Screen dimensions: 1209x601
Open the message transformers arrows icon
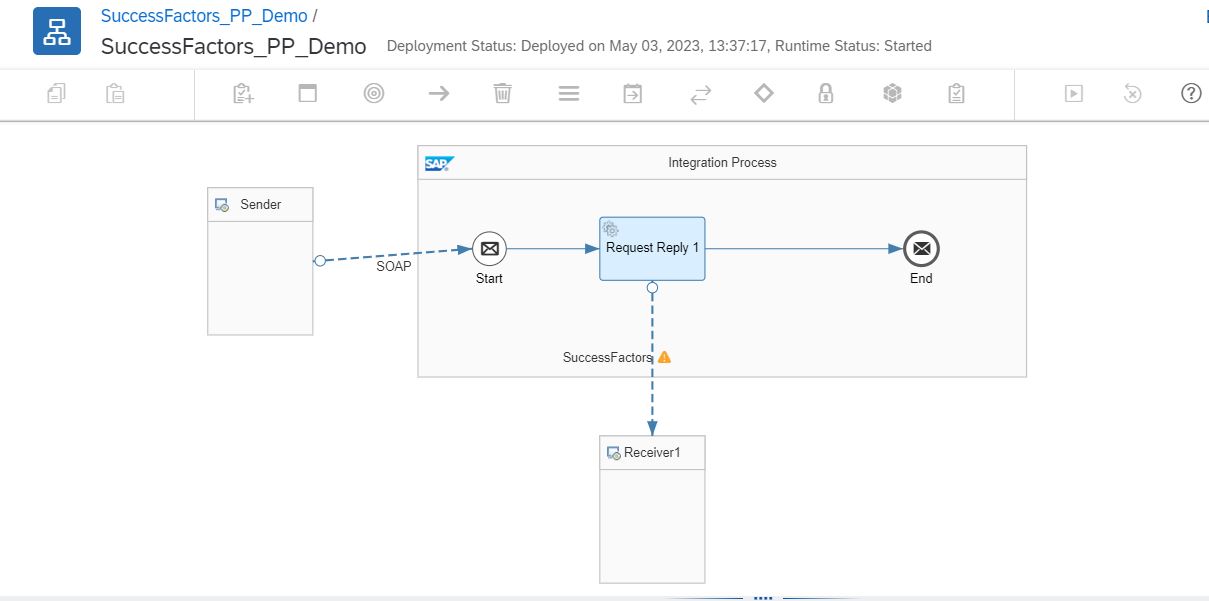click(x=700, y=94)
